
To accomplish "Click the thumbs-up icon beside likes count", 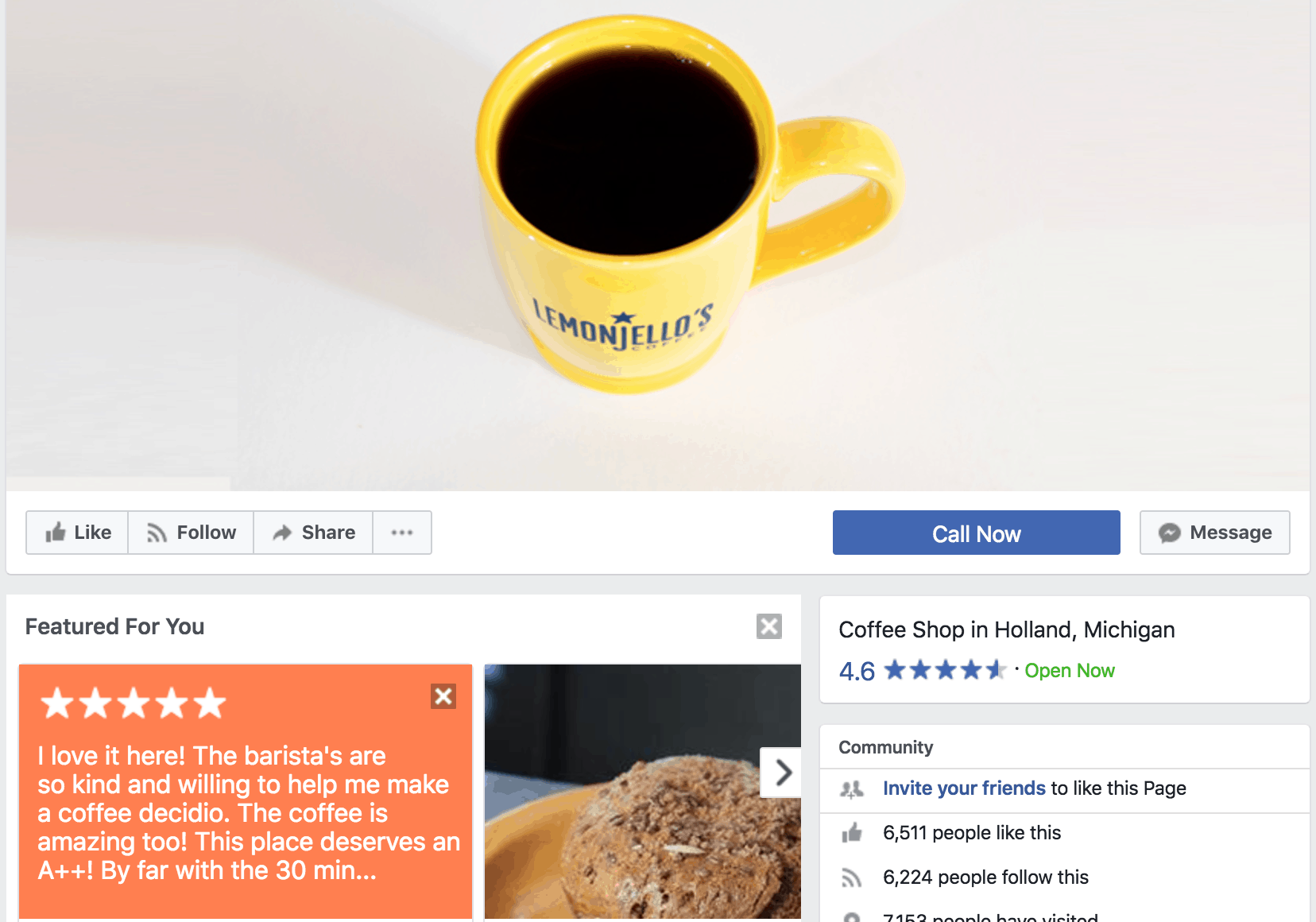I will coord(852,833).
